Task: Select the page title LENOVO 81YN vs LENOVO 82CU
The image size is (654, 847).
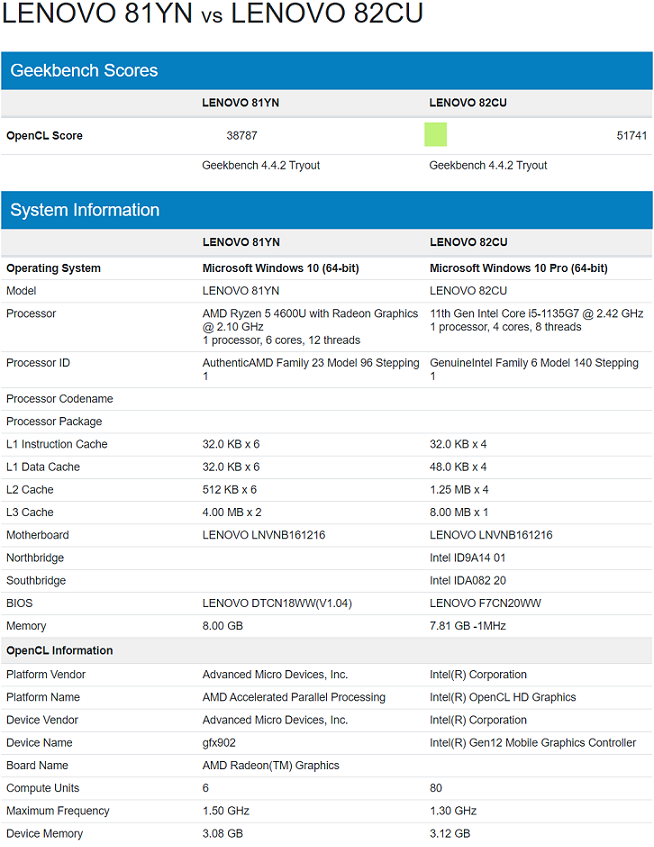Action: pyautogui.click(x=212, y=13)
